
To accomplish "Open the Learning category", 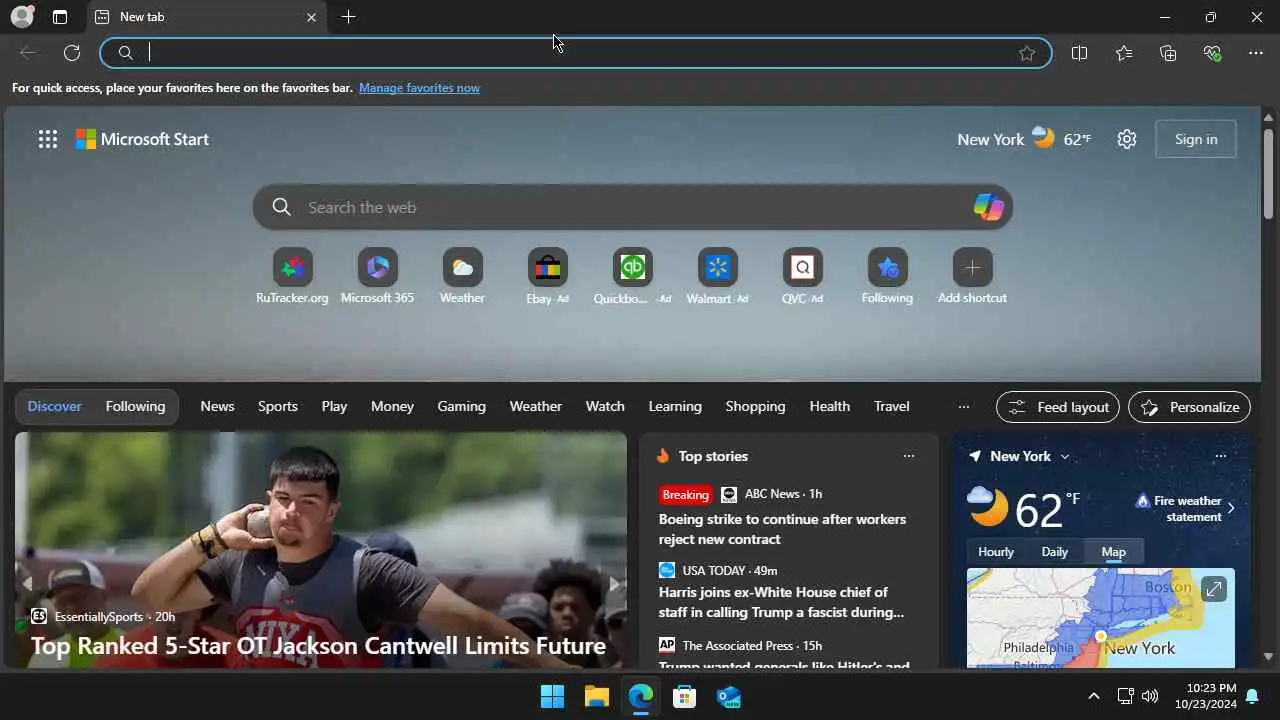I will pyautogui.click(x=675, y=406).
